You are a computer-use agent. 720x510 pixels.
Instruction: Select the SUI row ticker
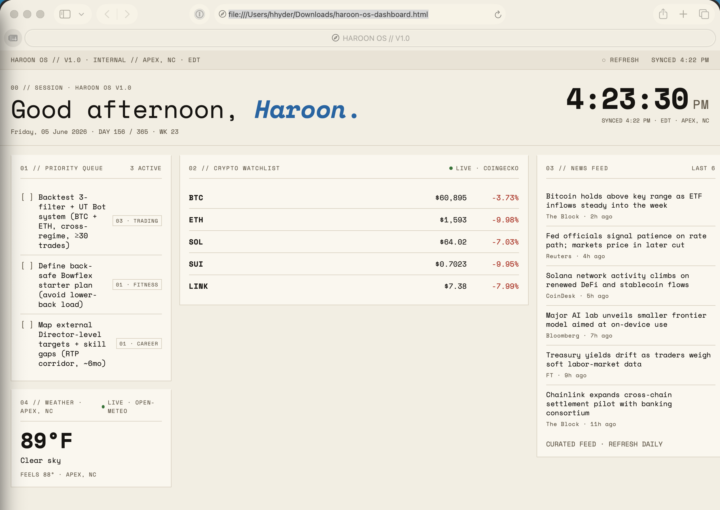[x=196, y=264]
